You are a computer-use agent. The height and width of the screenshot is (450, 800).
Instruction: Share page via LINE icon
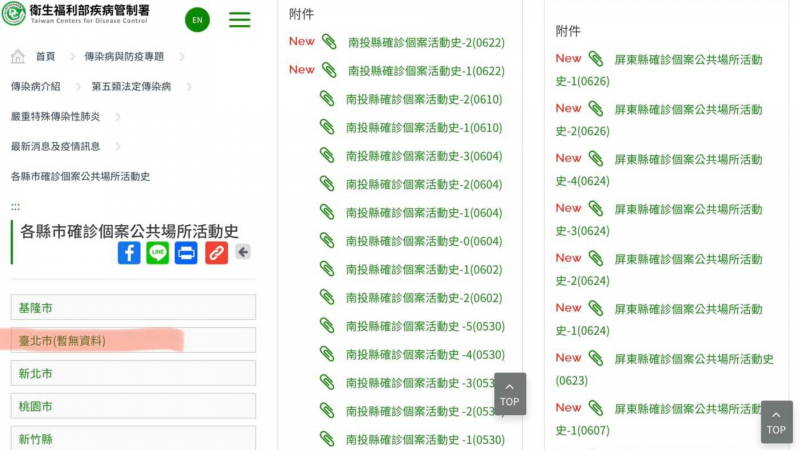tap(157, 253)
